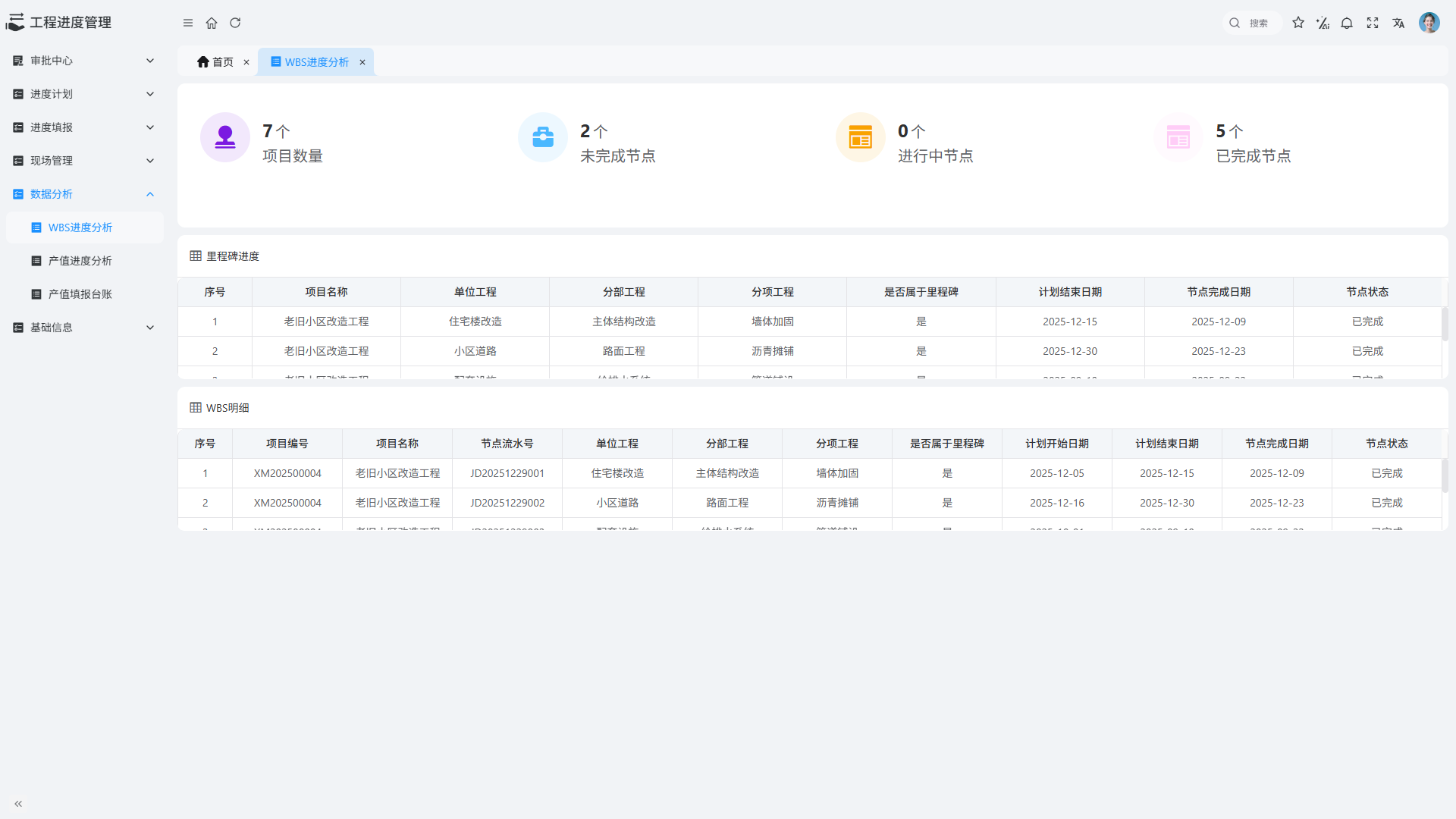Click the 基础信息 sidebar icon

[18, 328]
